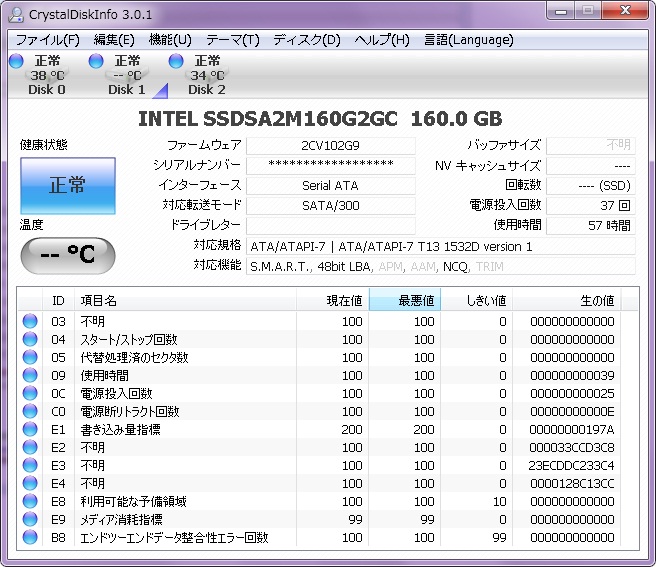
Task: Click status orb for attribute B8 row
Action: tap(30, 538)
